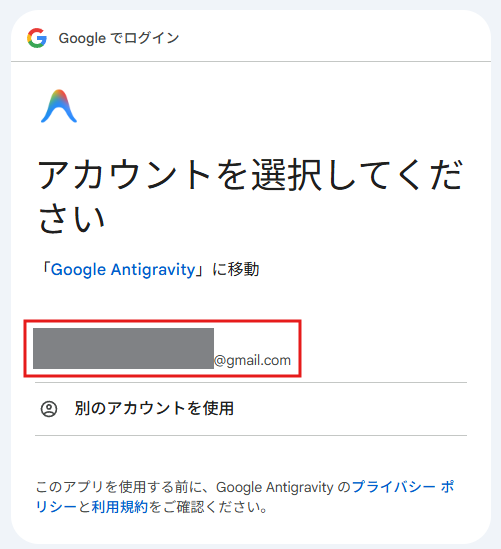
Task: Click the @gmail.com address text
Action: tap(252, 360)
